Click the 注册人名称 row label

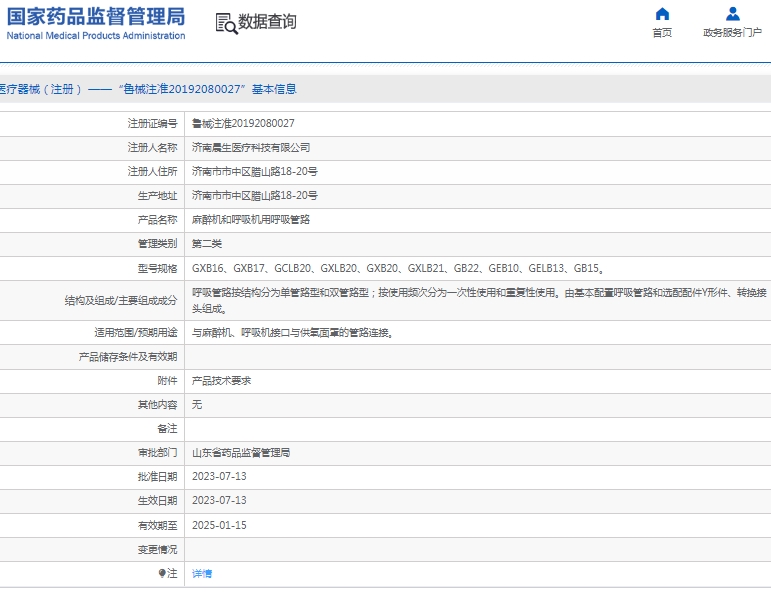click(x=152, y=148)
